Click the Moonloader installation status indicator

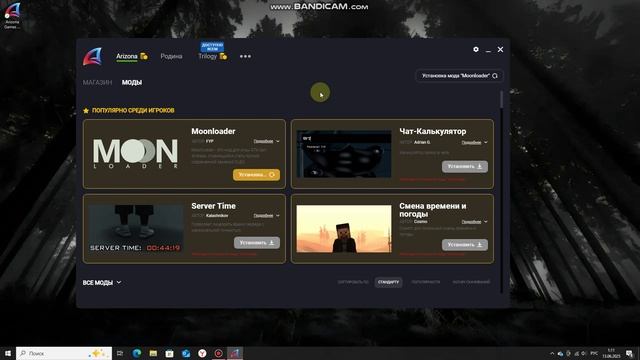[459, 76]
